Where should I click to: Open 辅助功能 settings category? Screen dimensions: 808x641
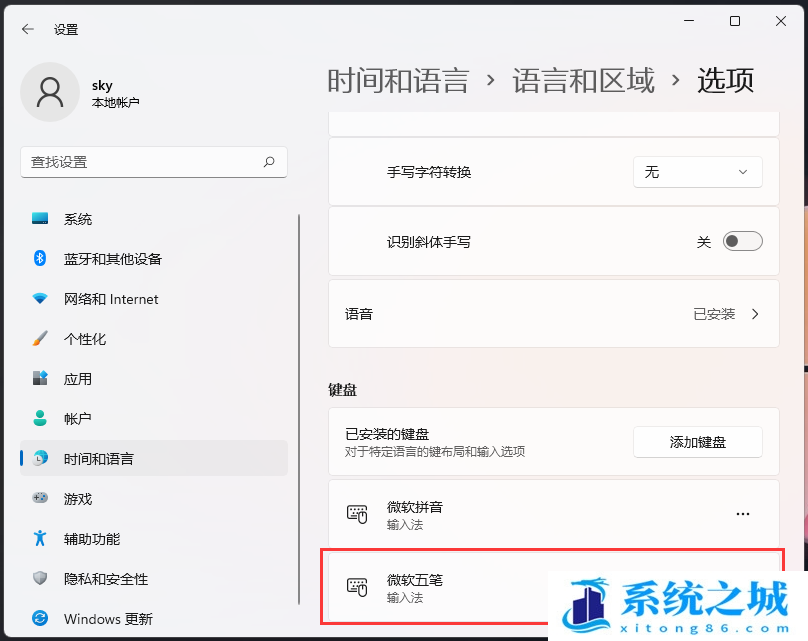(154, 538)
